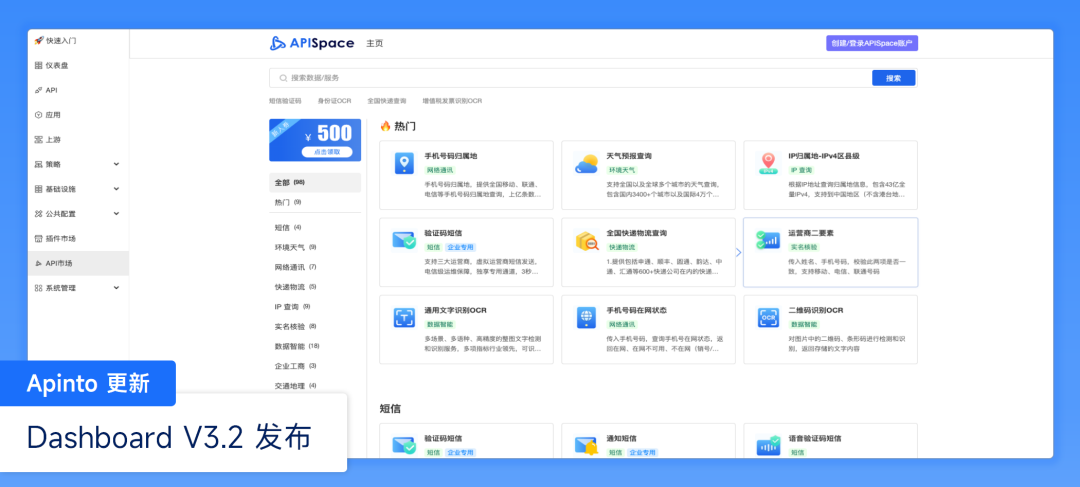Click the 点击领取 button on the 500 banner
Viewport: 1080px width, 487px height.
point(326,152)
